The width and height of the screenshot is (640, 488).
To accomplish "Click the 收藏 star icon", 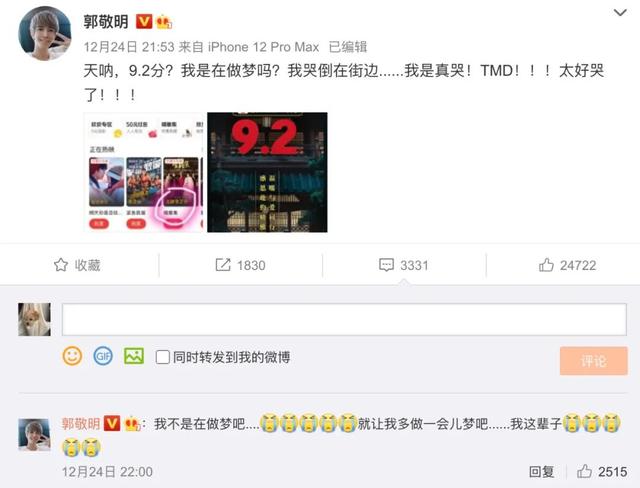I will pyautogui.click(x=61, y=265).
